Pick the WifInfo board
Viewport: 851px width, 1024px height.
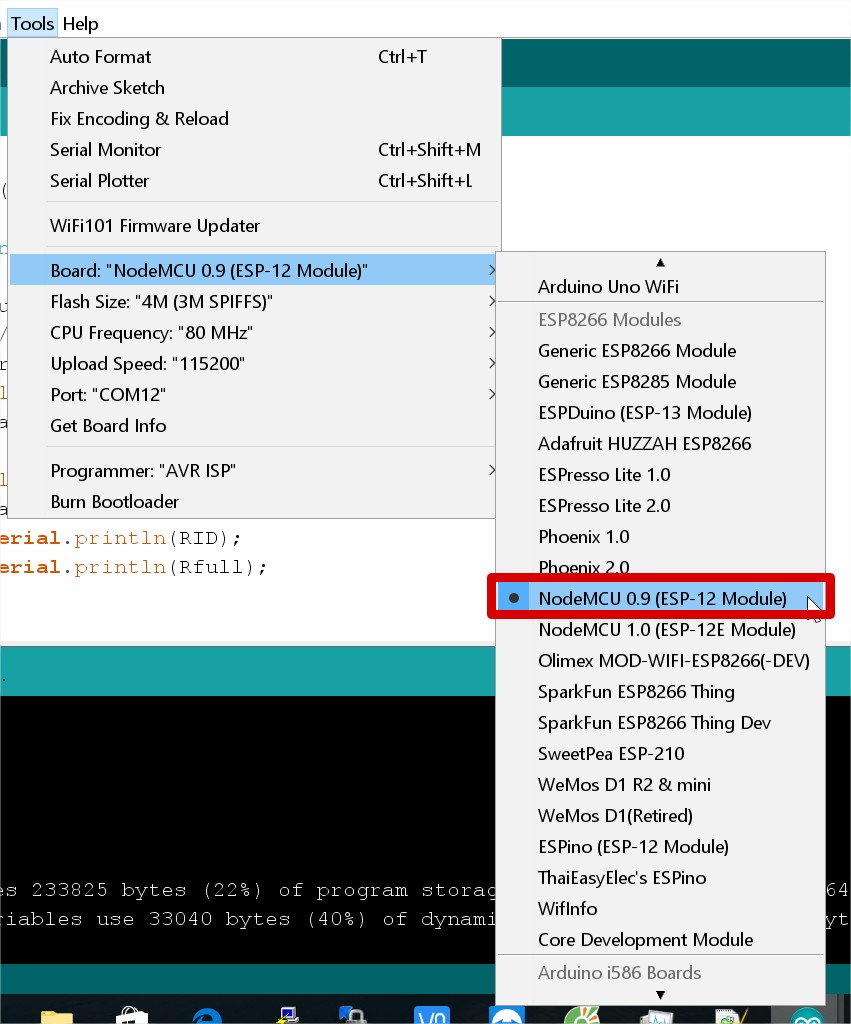point(660,909)
